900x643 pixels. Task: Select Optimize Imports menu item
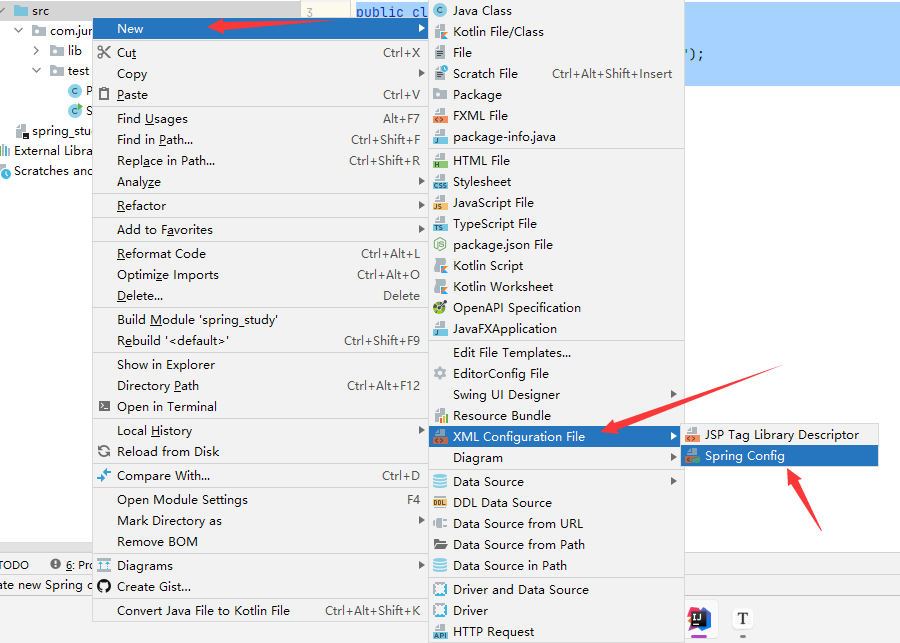point(260,274)
